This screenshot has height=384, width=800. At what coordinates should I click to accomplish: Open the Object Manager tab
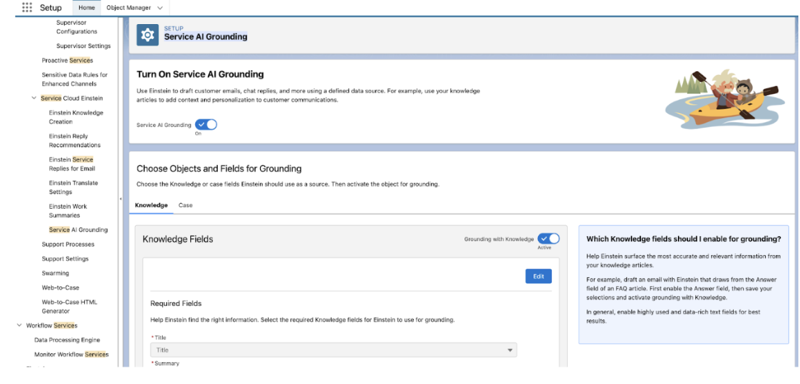coord(129,8)
